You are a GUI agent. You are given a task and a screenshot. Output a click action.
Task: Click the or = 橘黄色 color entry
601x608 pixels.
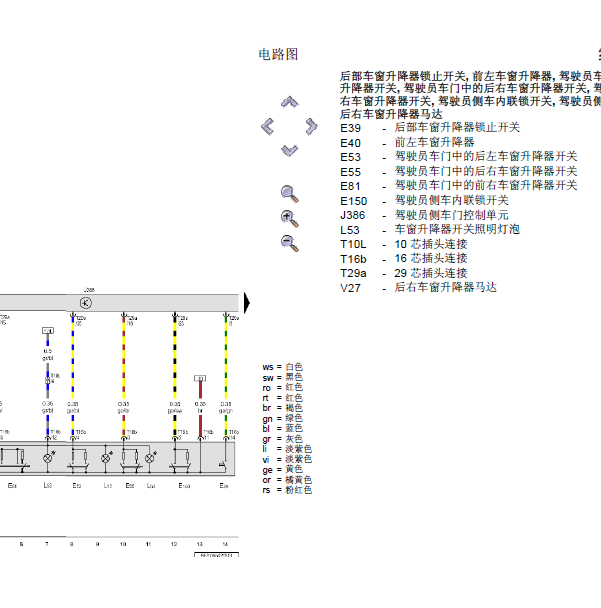click(x=287, y=480)
